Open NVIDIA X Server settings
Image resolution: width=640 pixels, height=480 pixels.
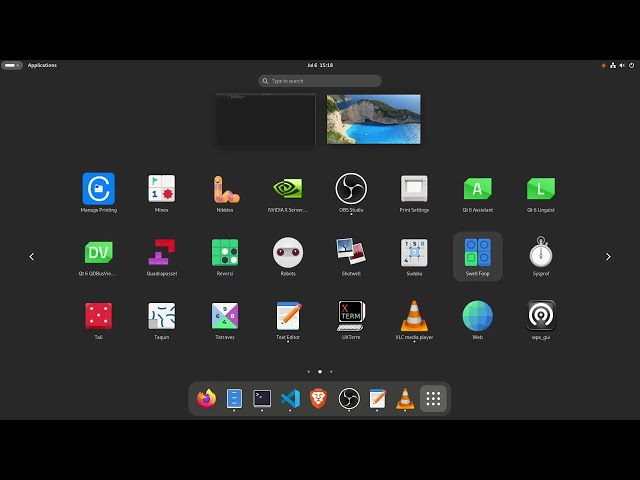tap(288, 193)
